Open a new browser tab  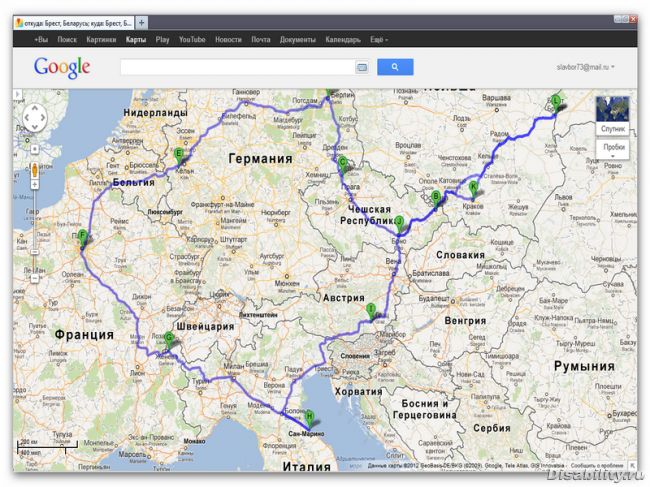tap(141, 22)
